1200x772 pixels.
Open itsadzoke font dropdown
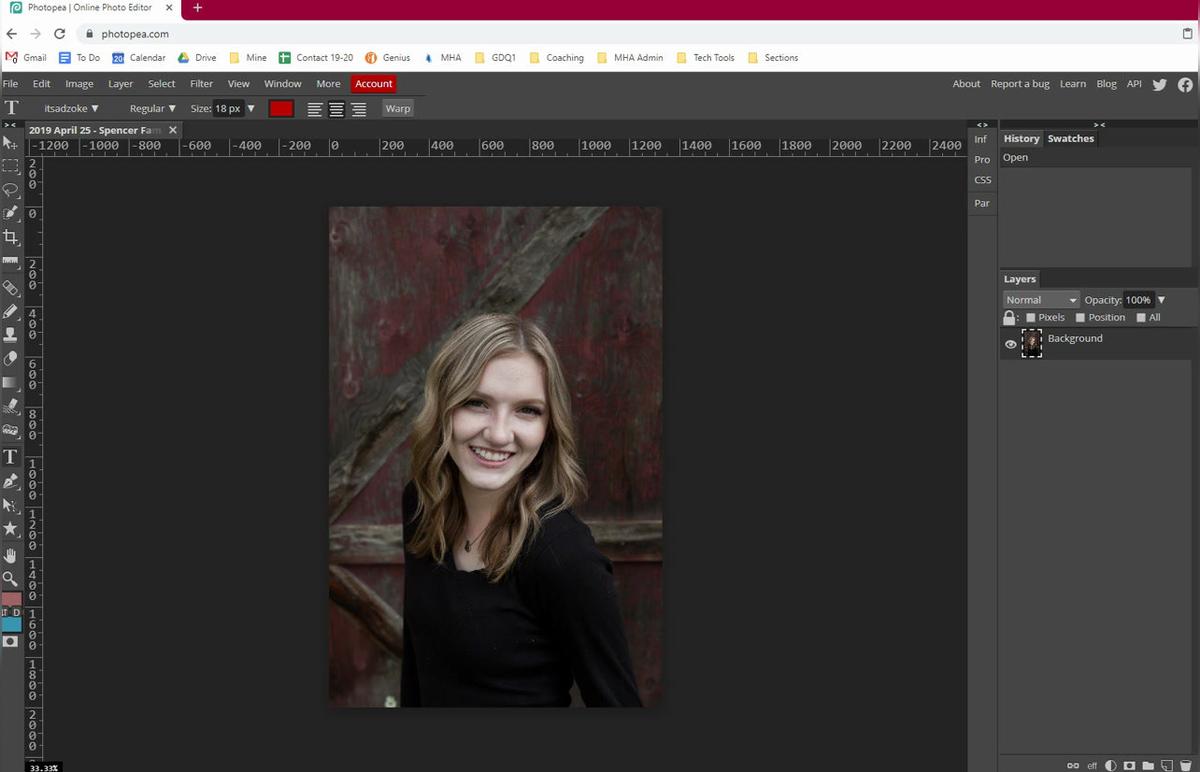pos(71,108)
